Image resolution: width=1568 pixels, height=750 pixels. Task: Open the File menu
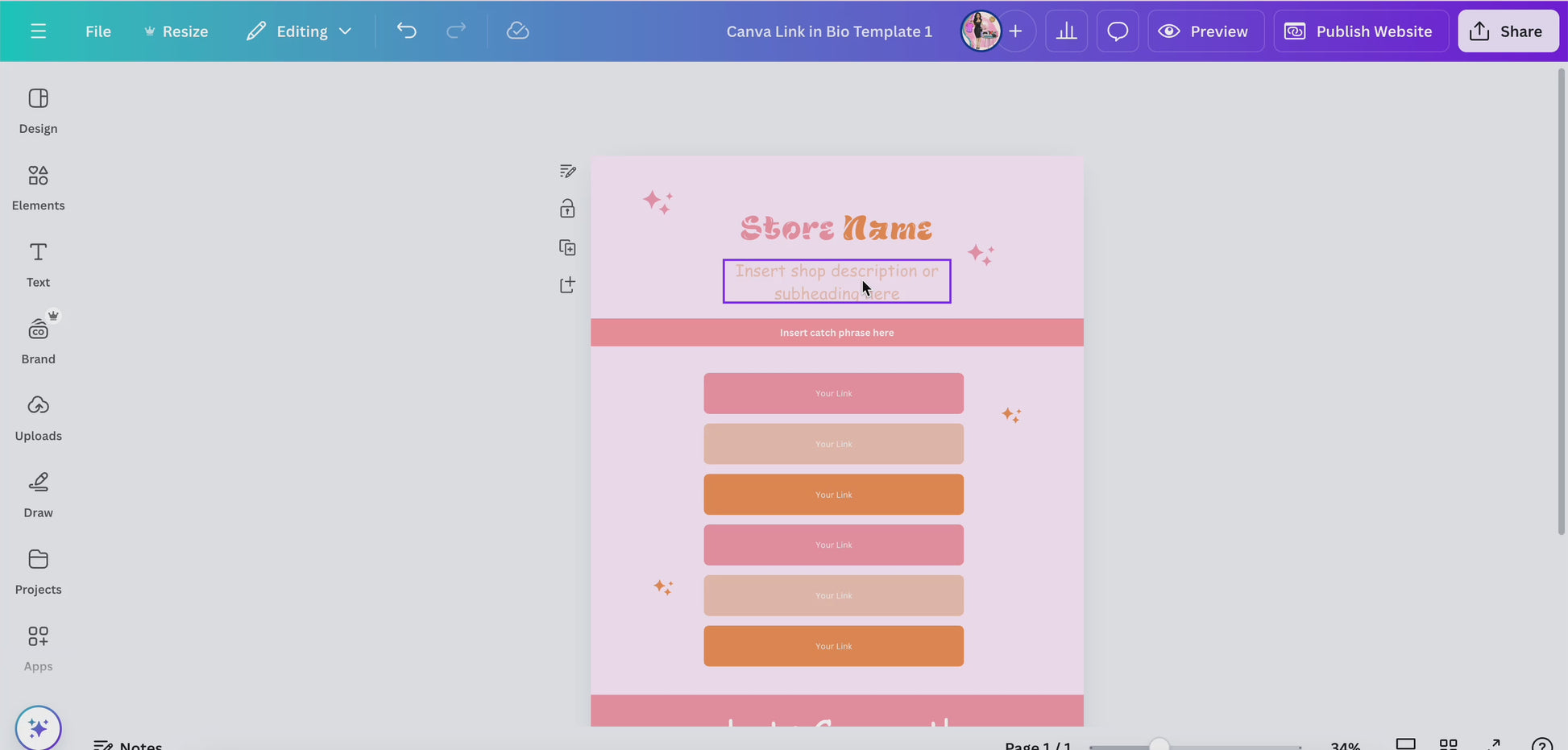pos(98,31)
